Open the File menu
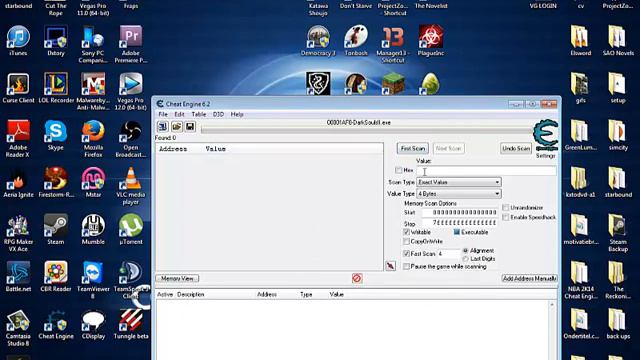 (x=163, y=114)
